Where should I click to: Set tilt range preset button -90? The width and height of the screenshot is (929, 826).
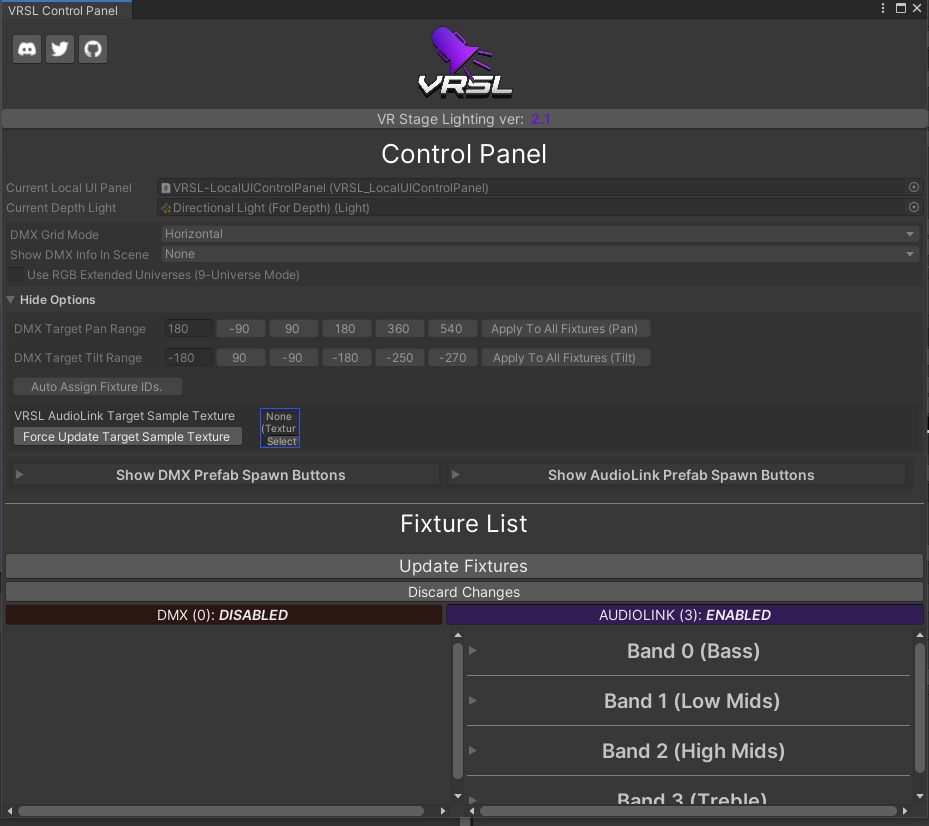coord(293,358)
